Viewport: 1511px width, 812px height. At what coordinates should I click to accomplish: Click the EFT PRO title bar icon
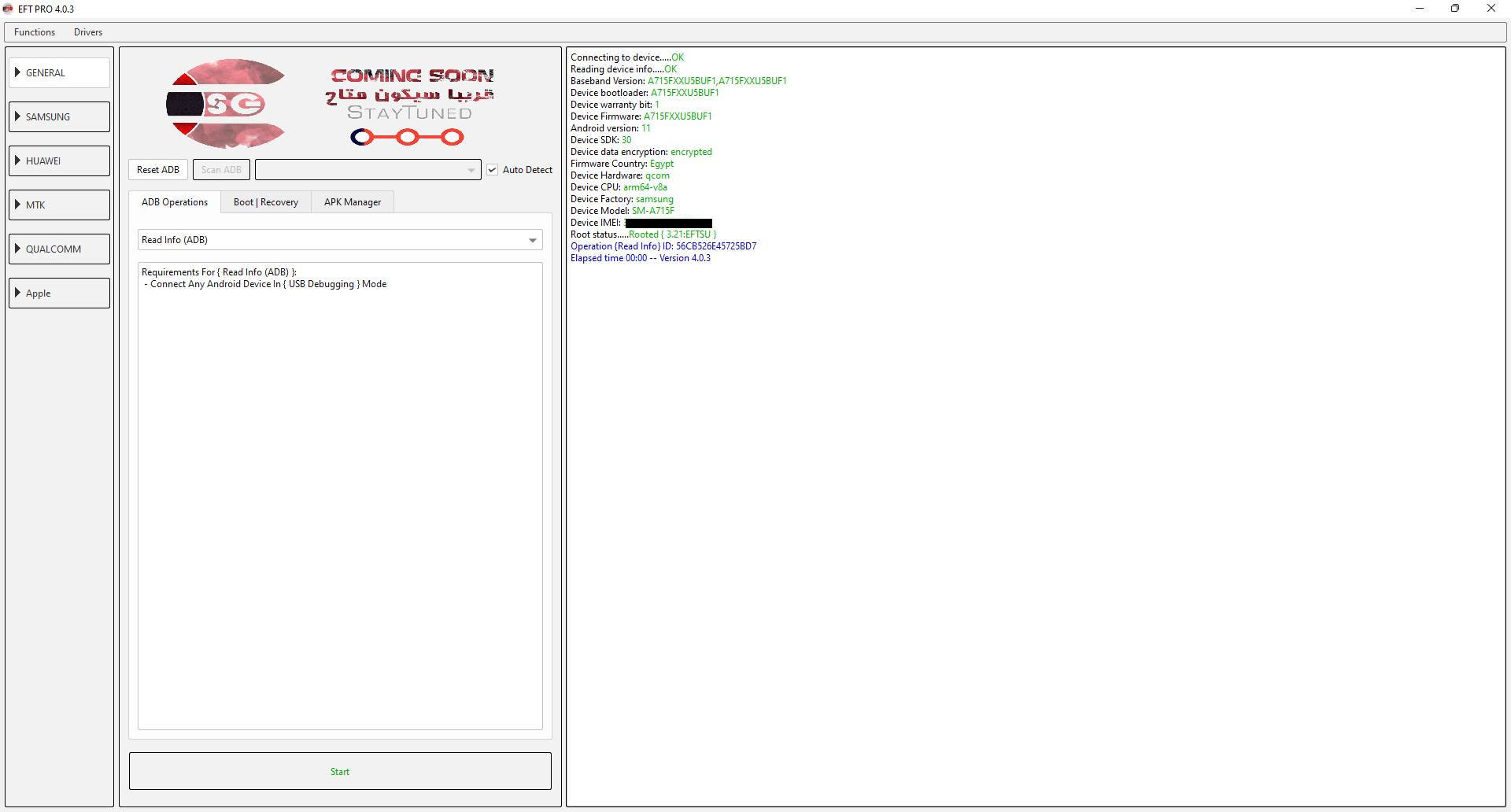(8, 9)
